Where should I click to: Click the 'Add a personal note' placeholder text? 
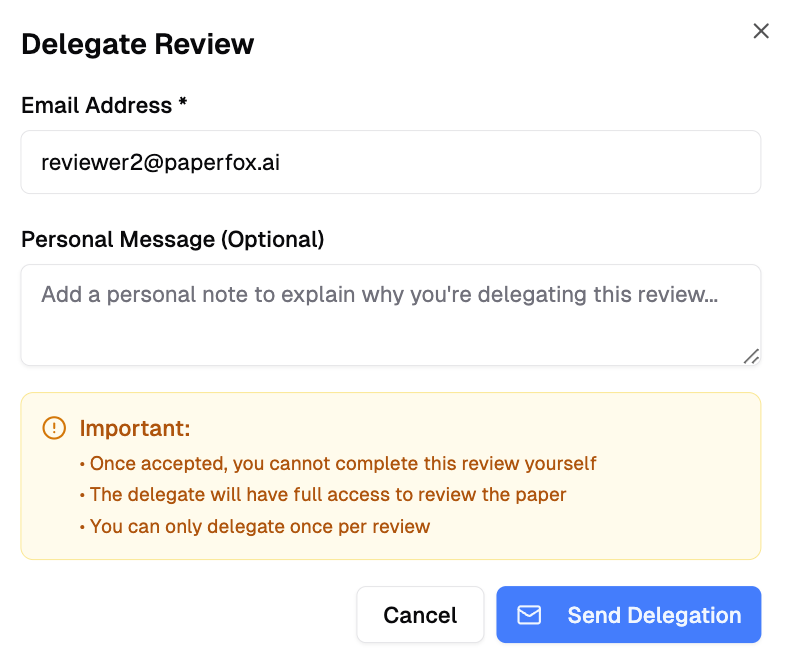point(379,295)
